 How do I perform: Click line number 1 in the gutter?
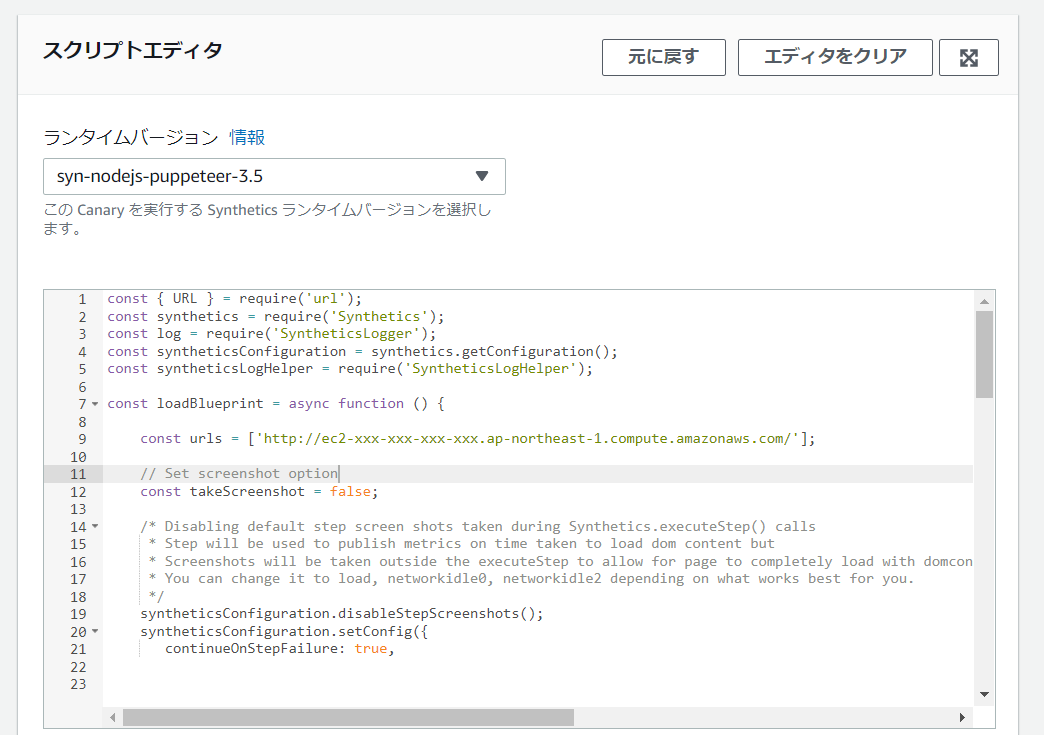[82, 299]
